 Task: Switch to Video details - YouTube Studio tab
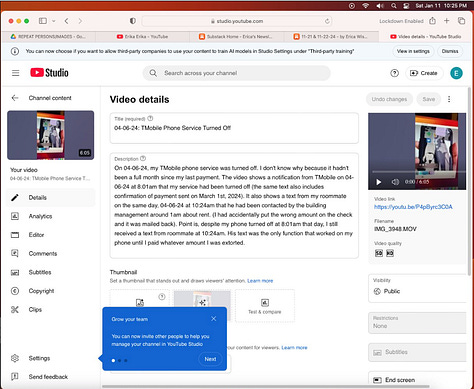[x=426, y=37]
